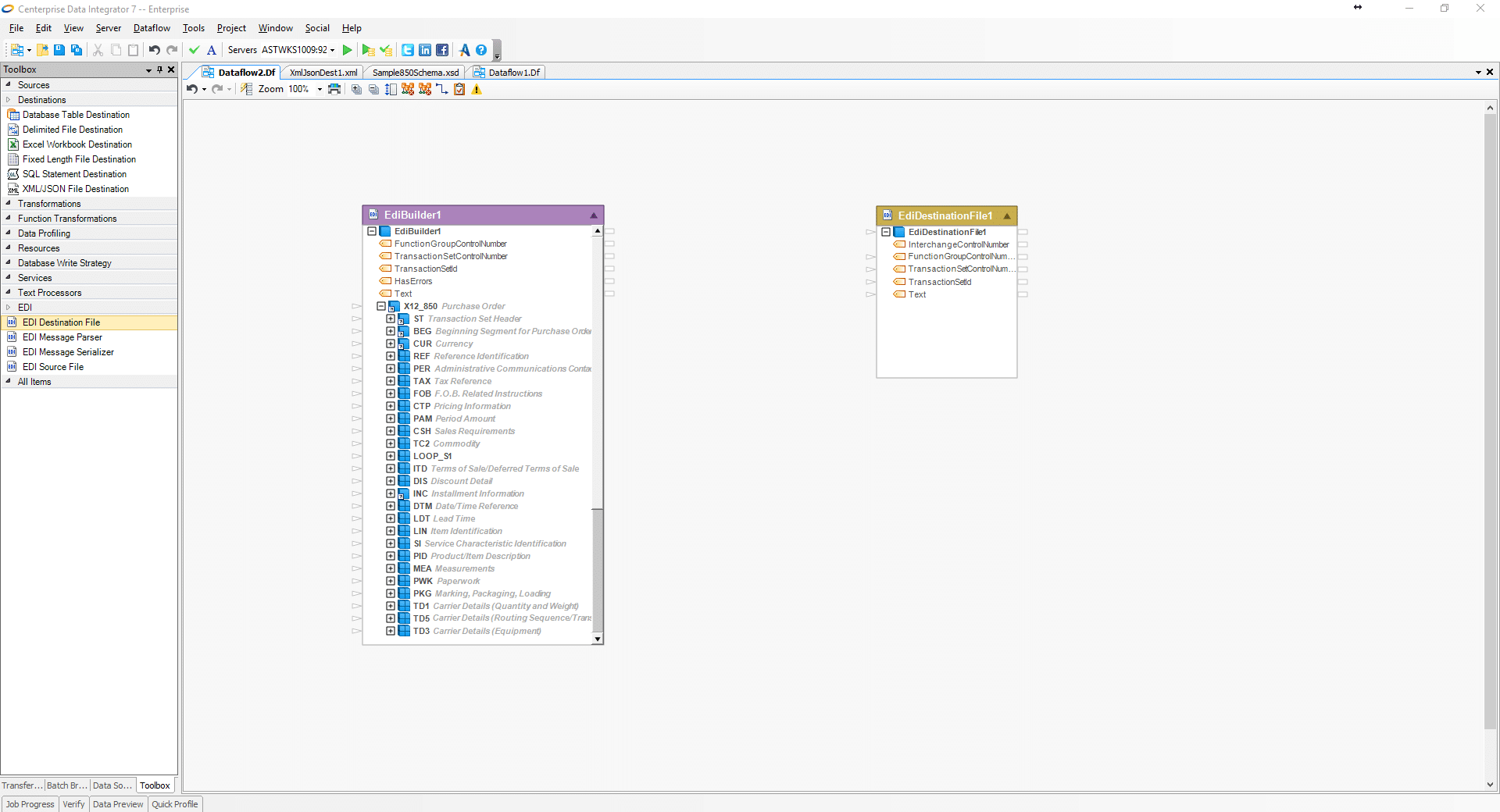Screen dimensions: 1500x812
Task: Open the Dataflow menu
Action: tap(152, 28)
